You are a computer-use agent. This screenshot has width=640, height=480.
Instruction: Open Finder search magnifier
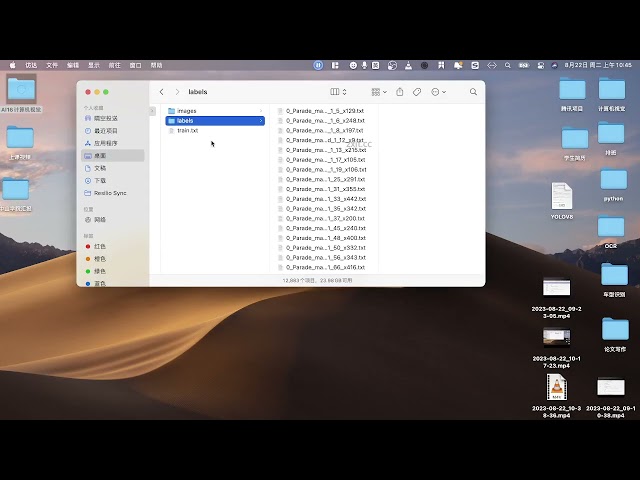point(473,92)
